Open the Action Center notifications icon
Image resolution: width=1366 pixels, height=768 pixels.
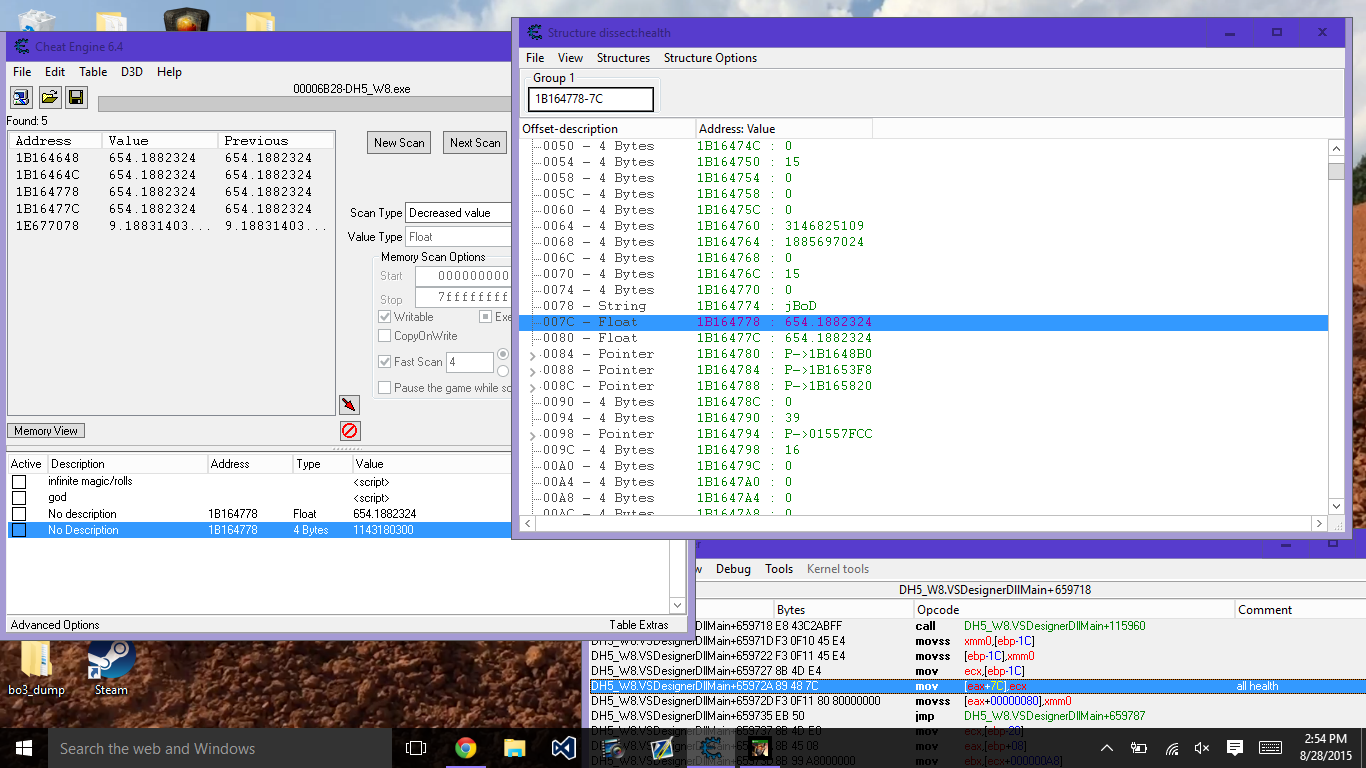point(1235,748)
